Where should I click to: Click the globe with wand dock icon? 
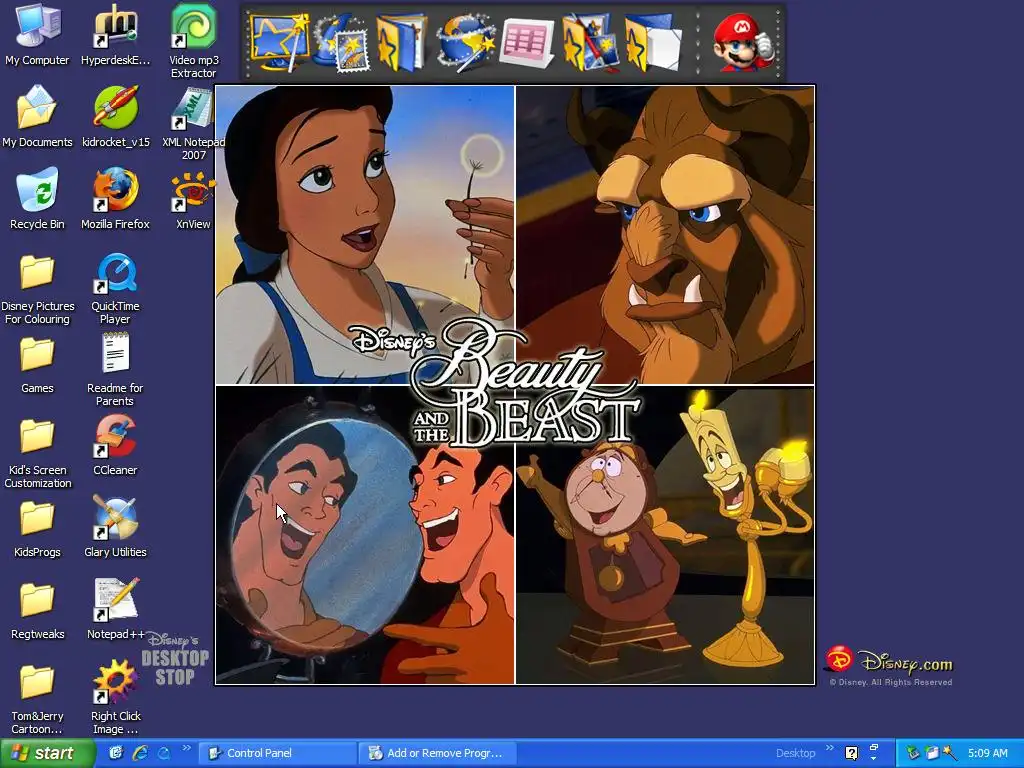coord(464,42)
